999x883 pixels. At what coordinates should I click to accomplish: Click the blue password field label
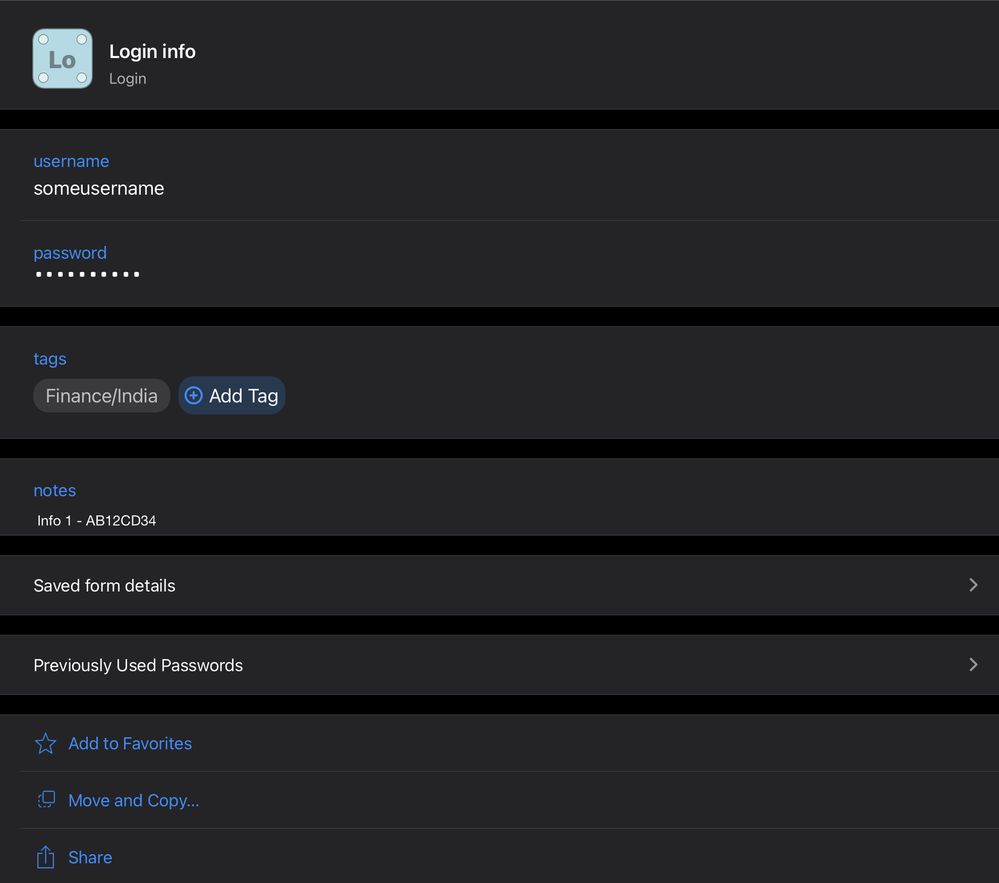pos(70,253)
